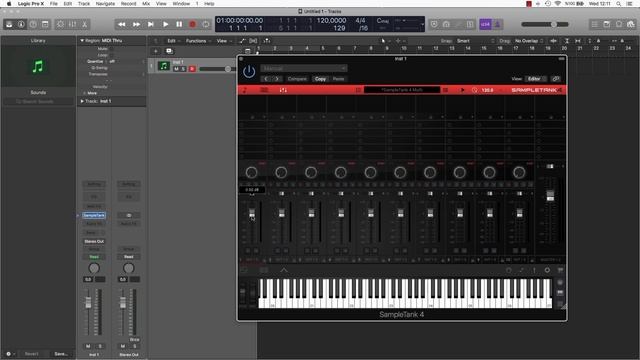Open the tracks area View dropdown

coord(224,41)
